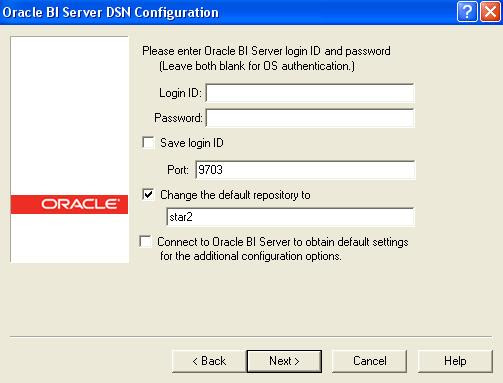
Task: Close the DSN Configuration dialog with the X
Action: point(490,12)
